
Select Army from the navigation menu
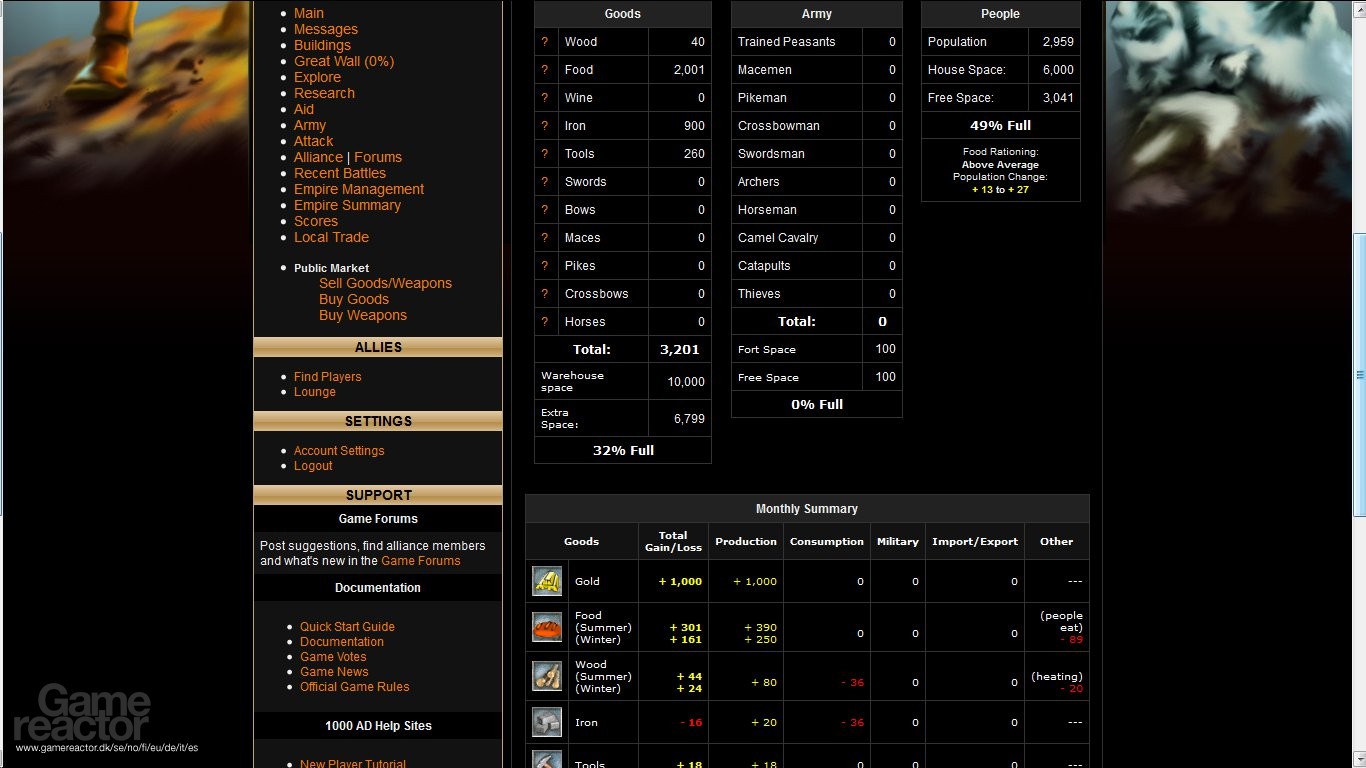point(310,125)
